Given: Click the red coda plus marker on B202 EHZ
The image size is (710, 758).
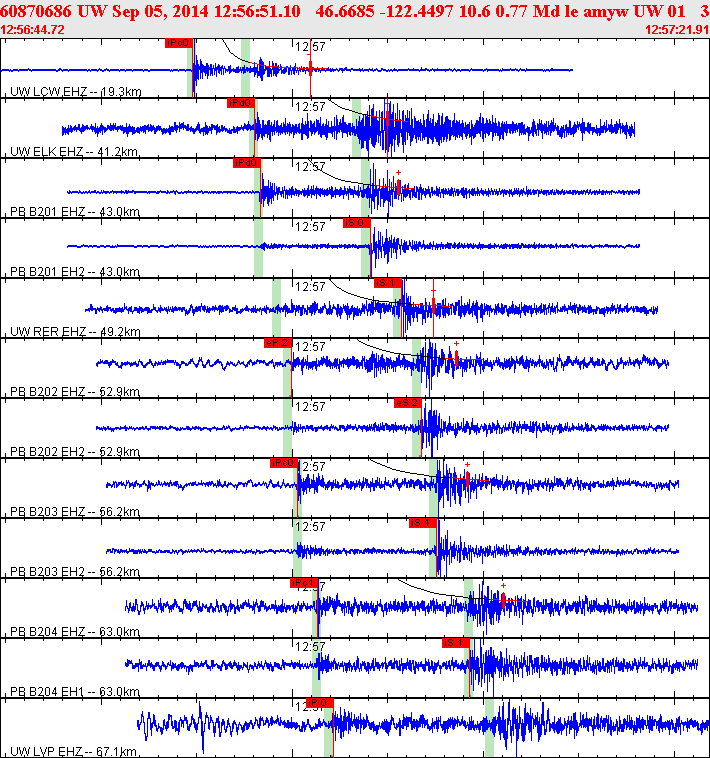Looking at the screenshot, I should [x=456, y=344].
